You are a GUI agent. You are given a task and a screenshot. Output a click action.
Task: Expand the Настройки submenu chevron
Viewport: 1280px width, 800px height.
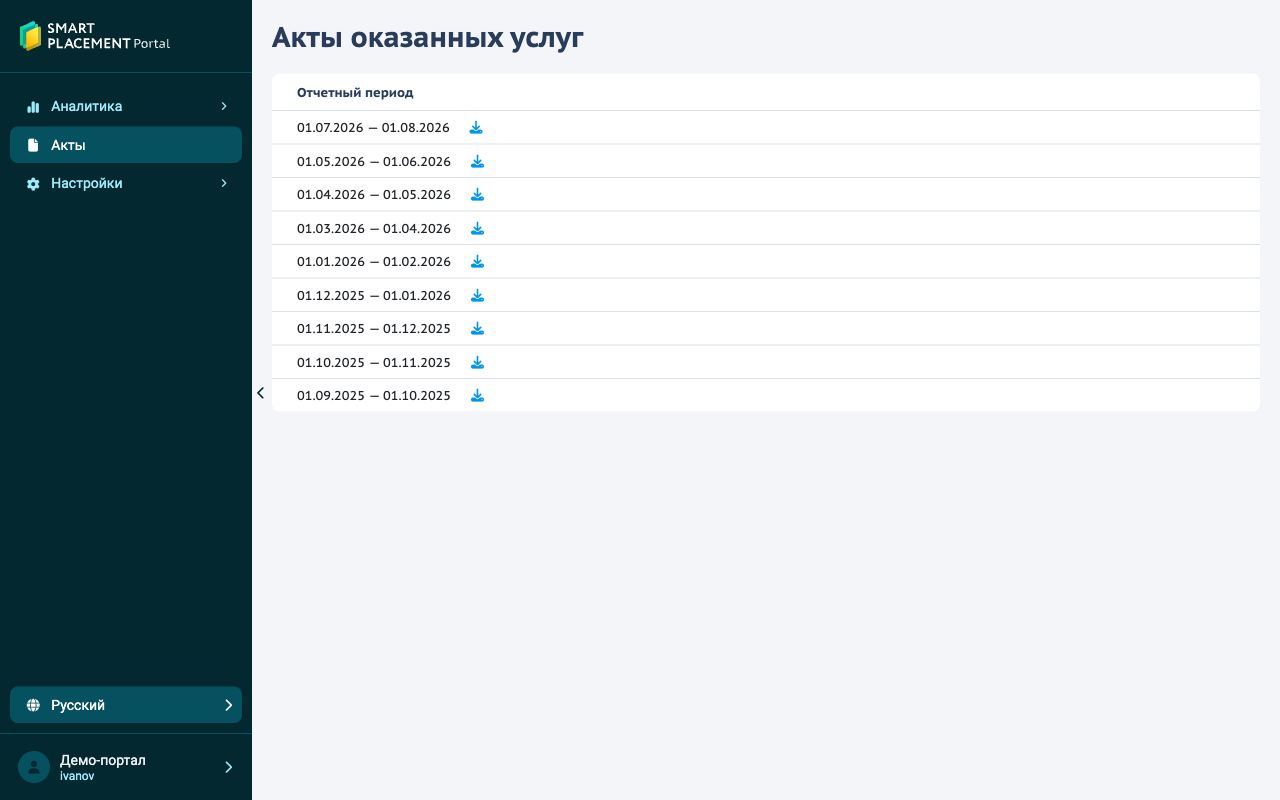pos(224,183)
